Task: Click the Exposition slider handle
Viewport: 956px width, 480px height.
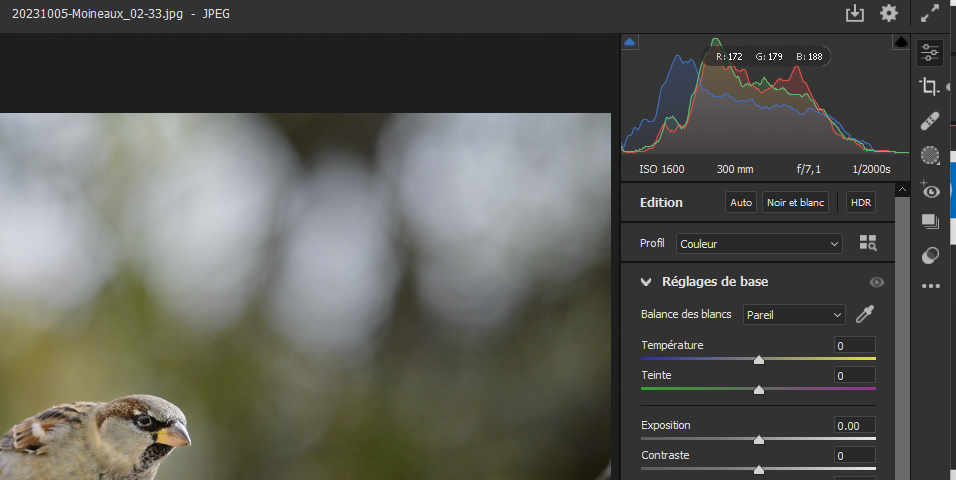Action: [x=758, y=440]
